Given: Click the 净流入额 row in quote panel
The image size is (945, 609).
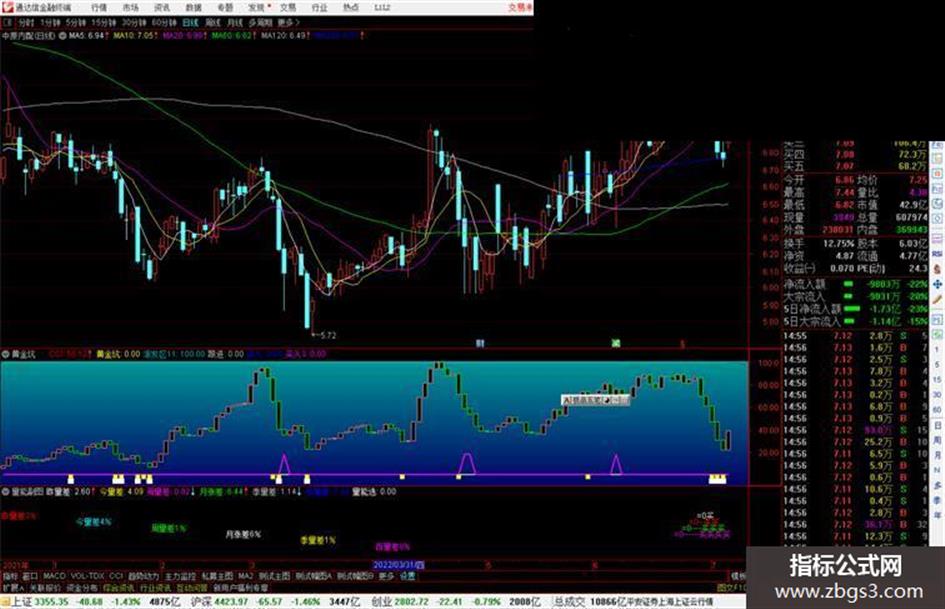Looking at the screenshot, I should (856, 283).
